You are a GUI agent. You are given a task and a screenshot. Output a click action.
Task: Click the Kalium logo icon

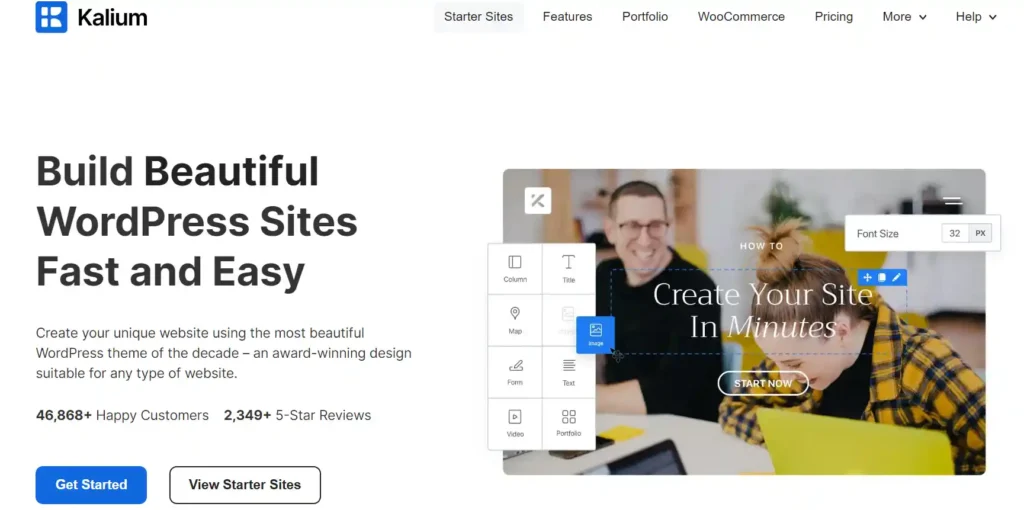51,17
